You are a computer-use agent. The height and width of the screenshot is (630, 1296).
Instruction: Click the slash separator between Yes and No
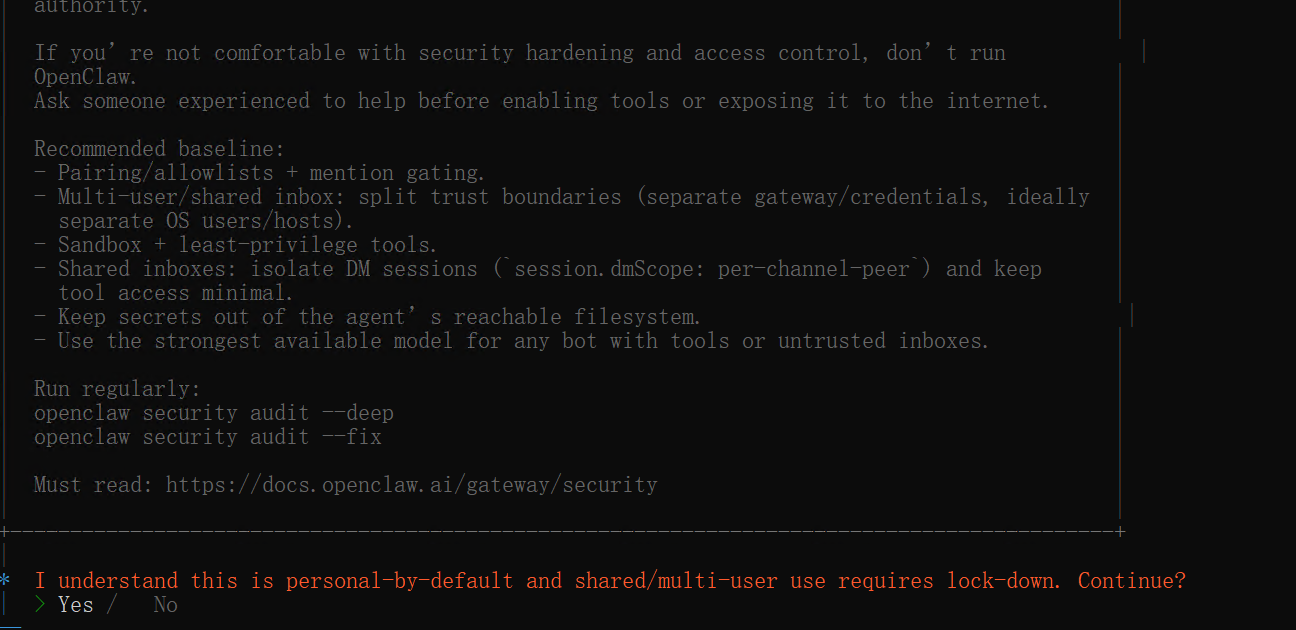point(111,605)
